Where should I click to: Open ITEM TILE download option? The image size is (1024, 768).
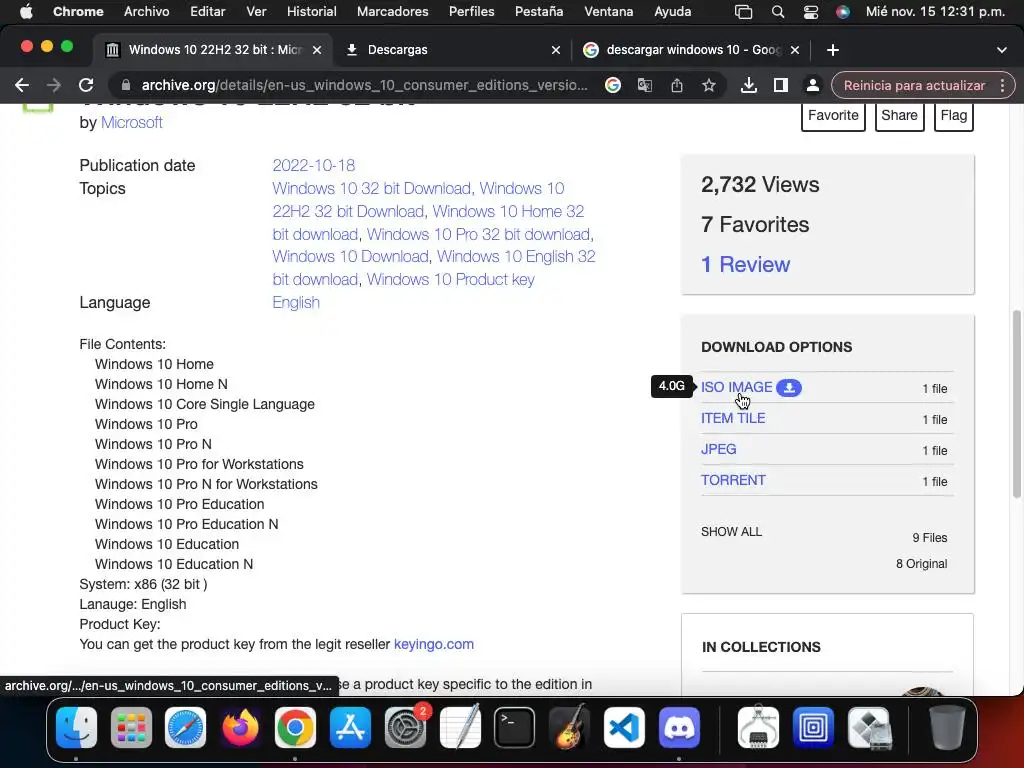point(733,418)
